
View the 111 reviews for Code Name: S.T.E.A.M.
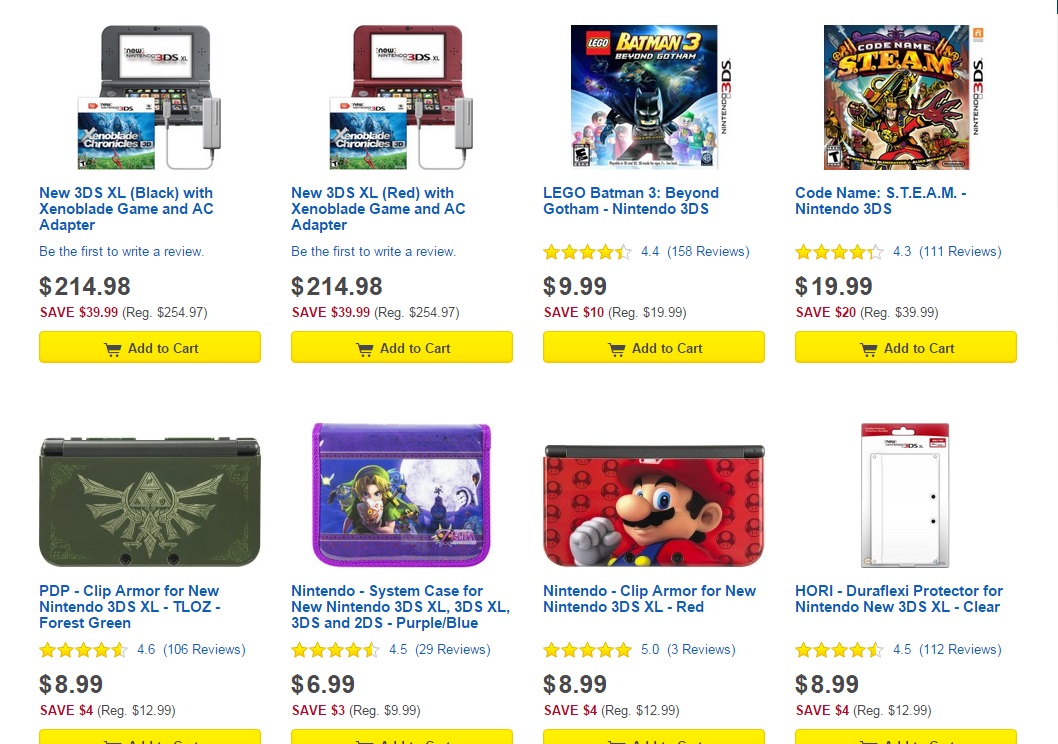tap(960, 252)
